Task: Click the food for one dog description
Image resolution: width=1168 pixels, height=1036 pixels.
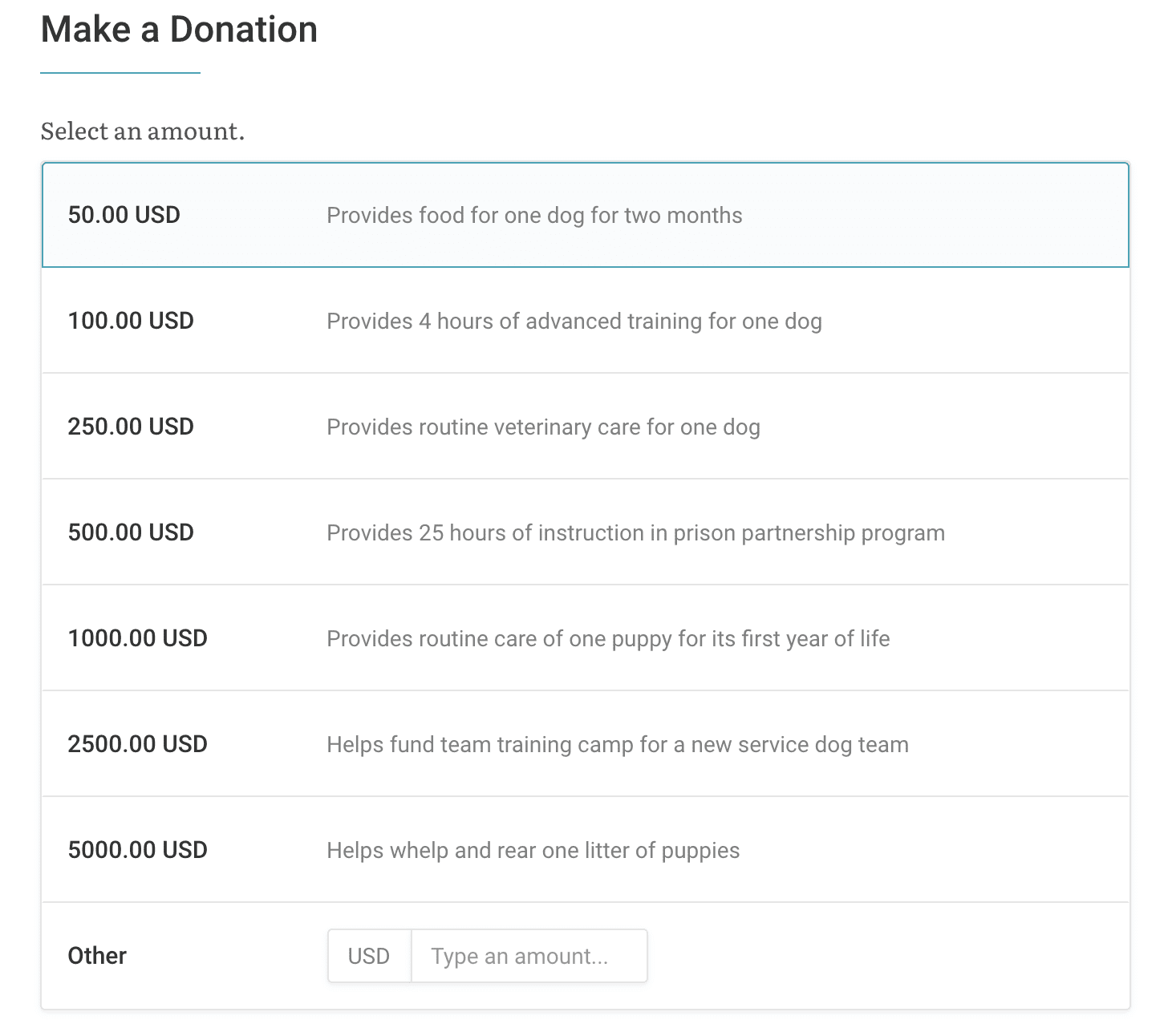Action: tap(533, 215)
